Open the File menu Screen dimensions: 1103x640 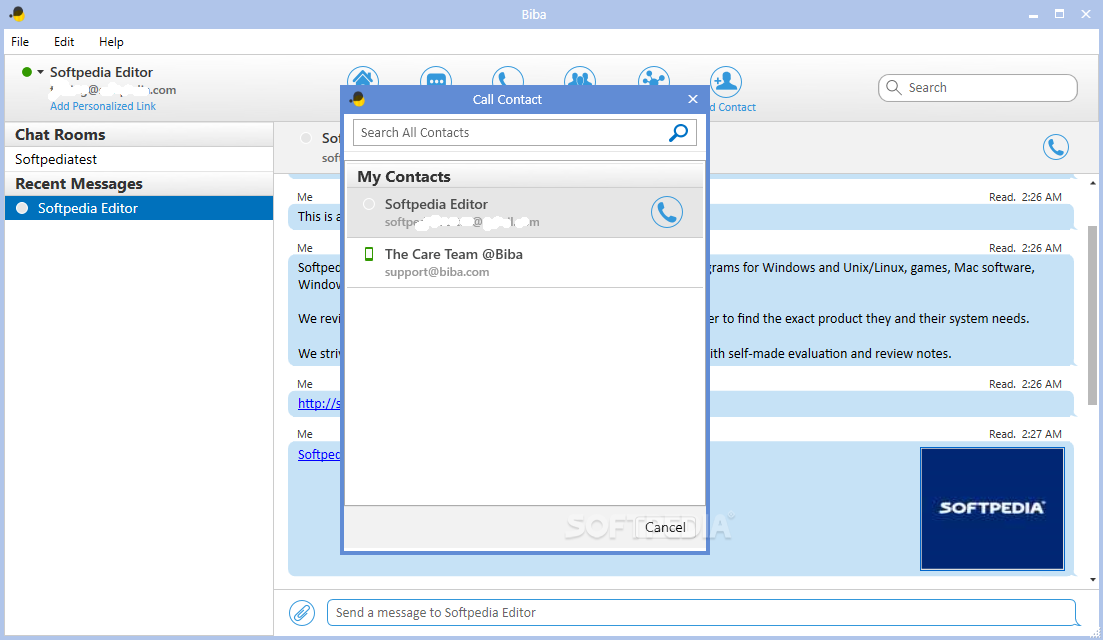click(20, 41)
